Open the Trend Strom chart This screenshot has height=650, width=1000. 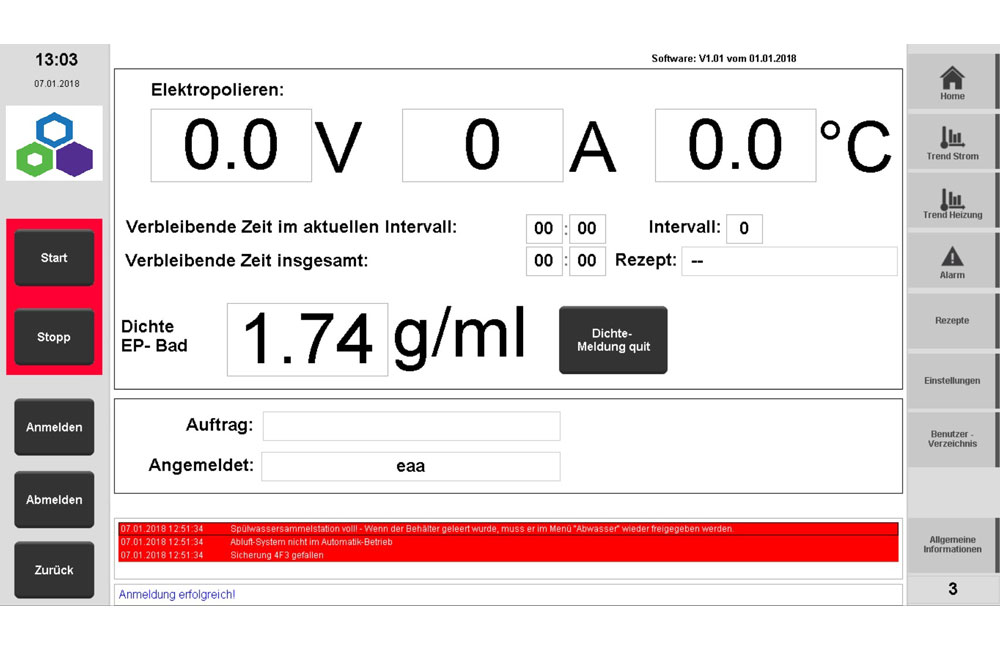952,142
